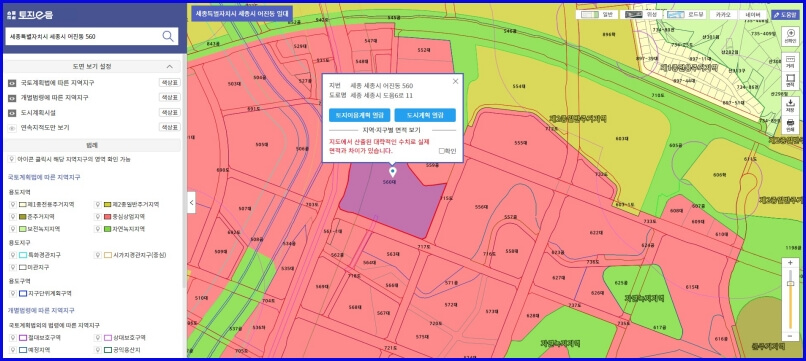806x361 pixels.
Task: Click the address search input field
Action: point(82,37)
